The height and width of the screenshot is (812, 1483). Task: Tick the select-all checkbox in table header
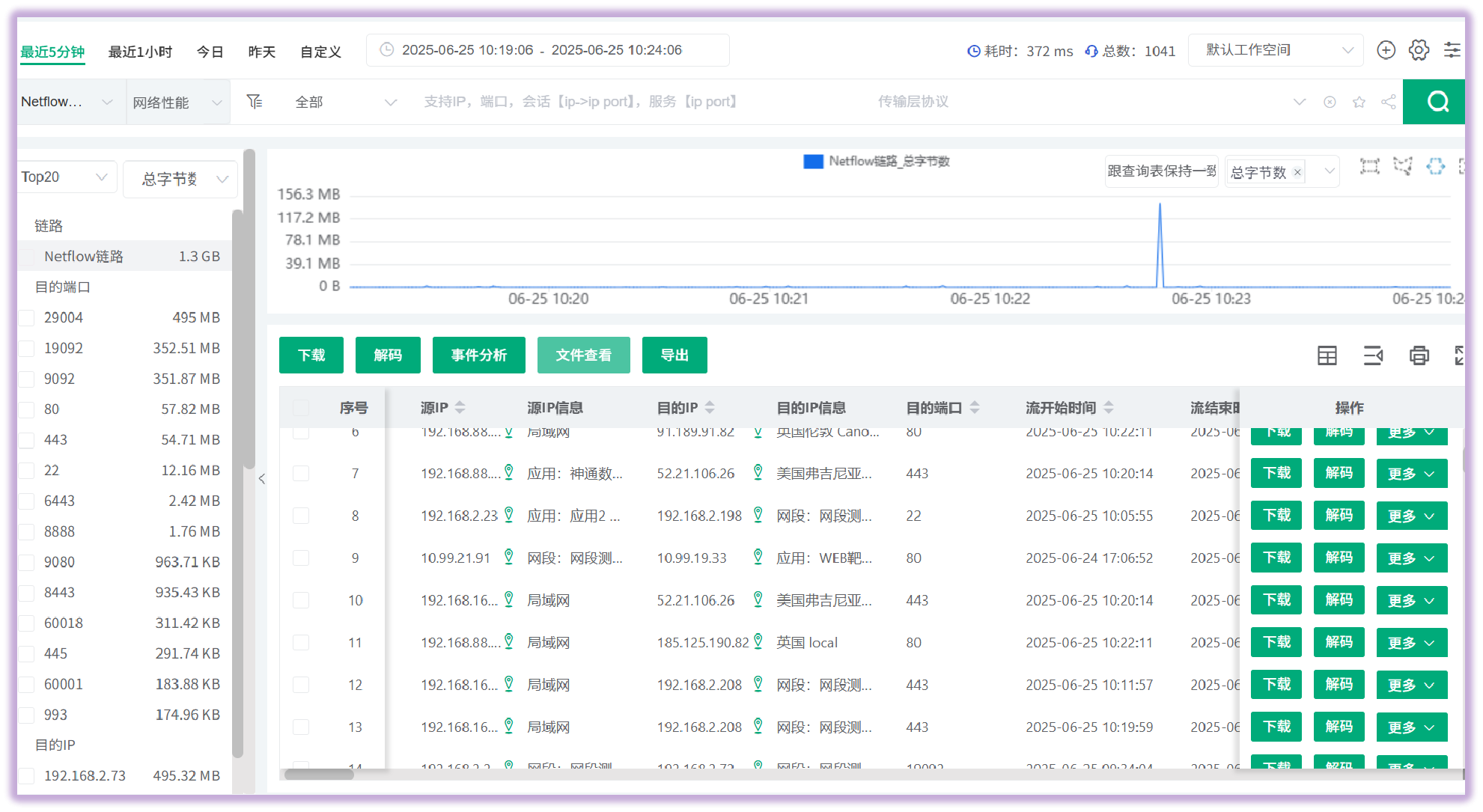[x=301, y=408]
